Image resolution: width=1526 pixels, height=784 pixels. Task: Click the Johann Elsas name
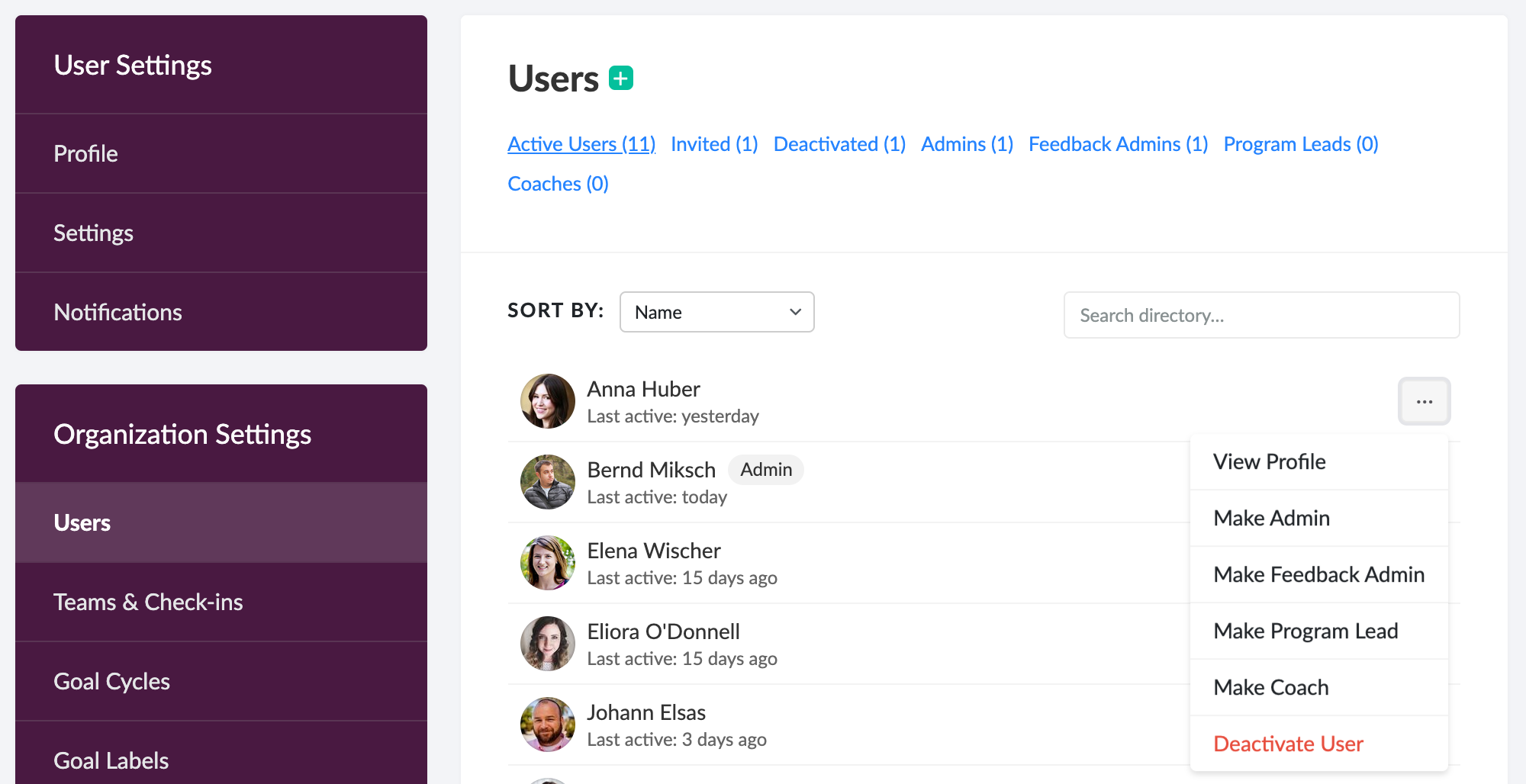pyautogui.click(x=646, y=712)
